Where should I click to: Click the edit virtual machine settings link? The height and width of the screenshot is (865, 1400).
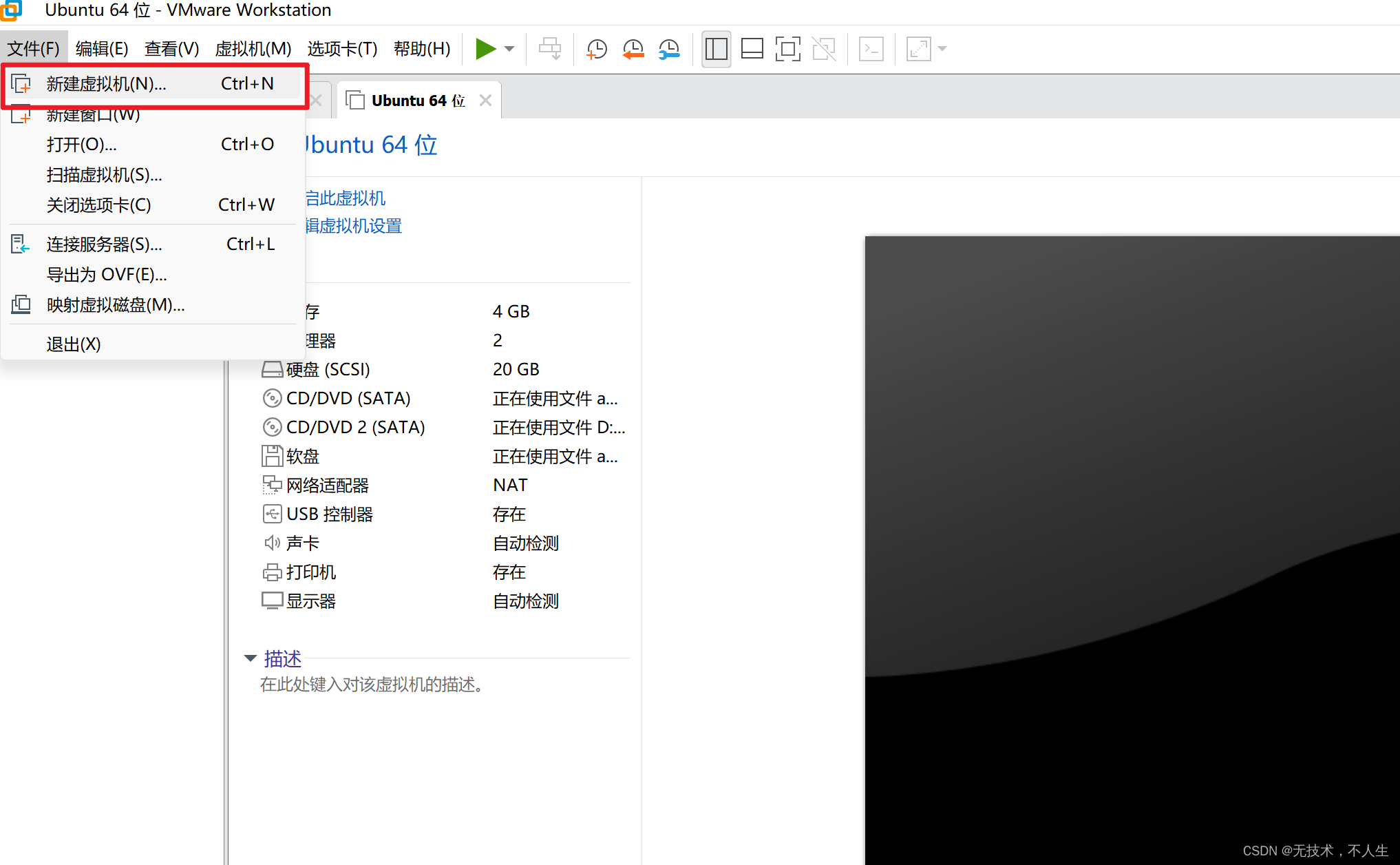(354, 226)
